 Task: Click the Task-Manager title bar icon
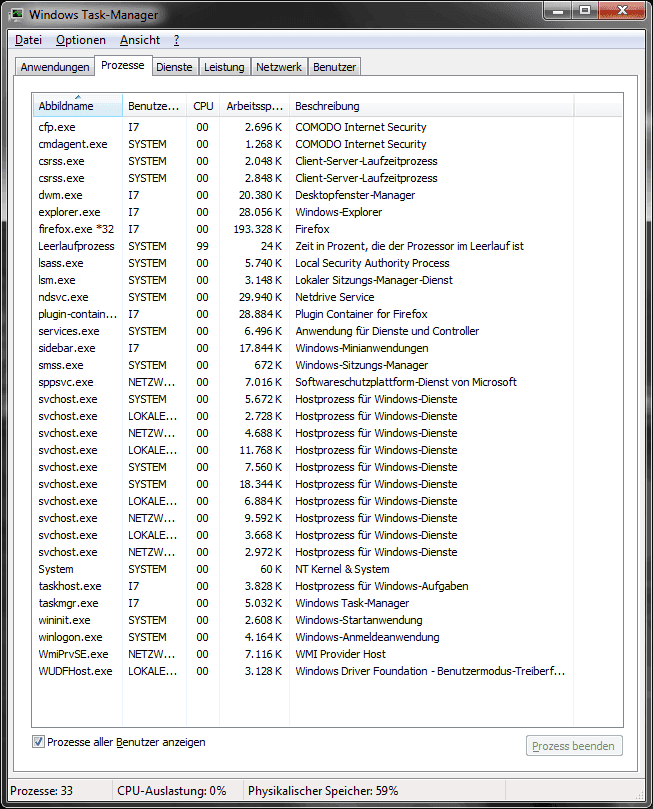click(x=17, y=14)
